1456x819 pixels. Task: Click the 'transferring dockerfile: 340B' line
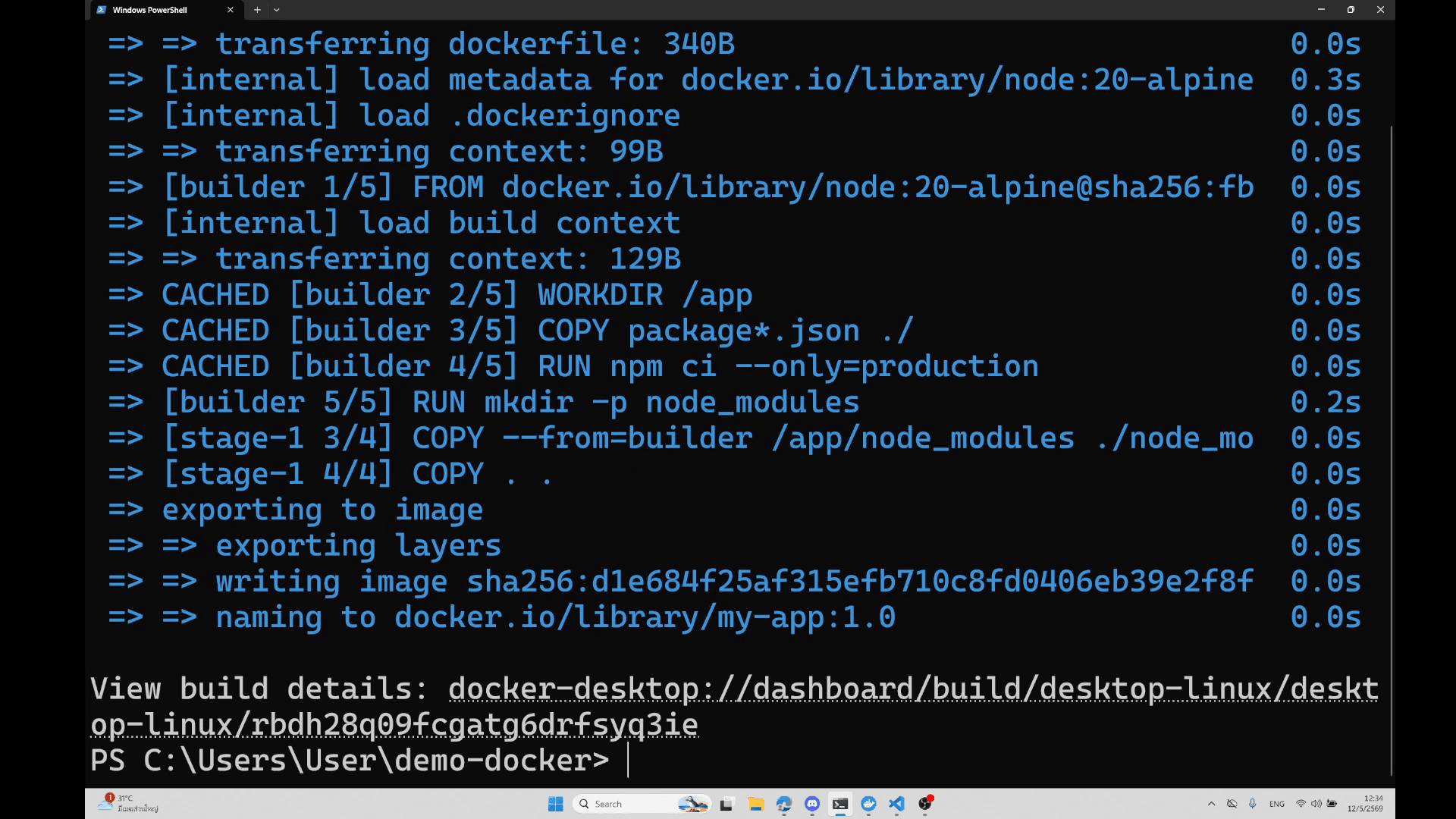[421, 44]
